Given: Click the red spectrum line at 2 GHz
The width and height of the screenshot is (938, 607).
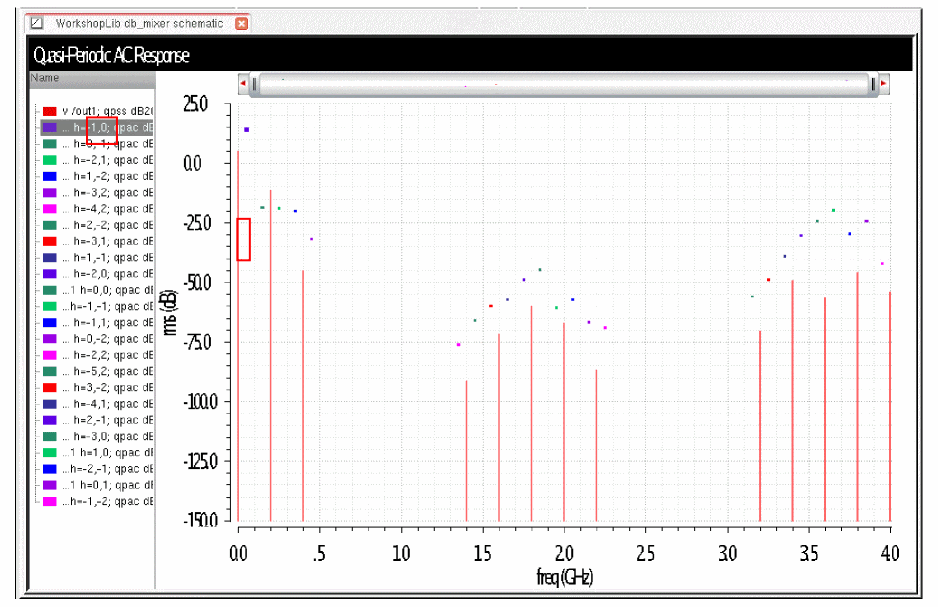Looking at the screenshot, I should click(x=270, y=356).
